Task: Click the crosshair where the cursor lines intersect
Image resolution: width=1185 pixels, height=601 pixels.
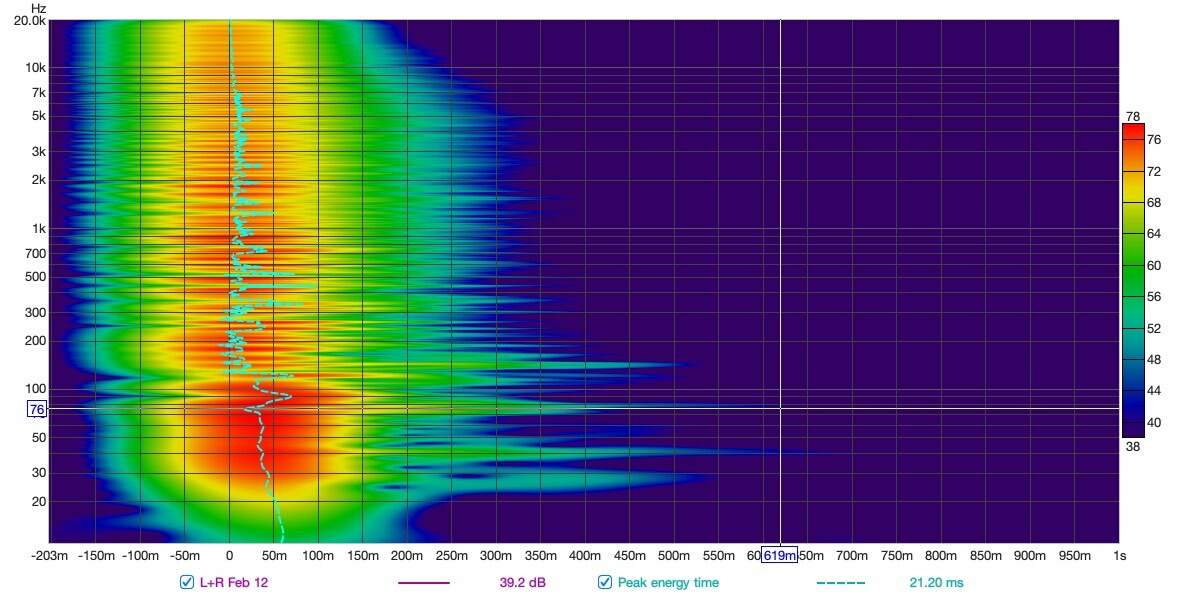Action: click(780, 409)
